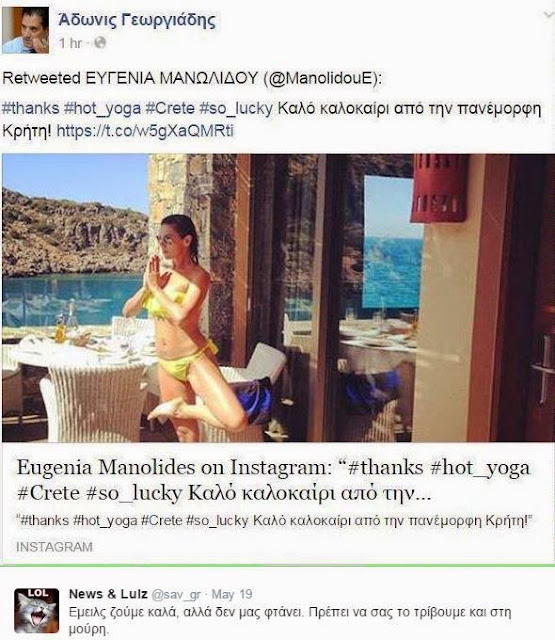Open the INSTAGRAM source label

pyautogui.click(x=54, y=547)
